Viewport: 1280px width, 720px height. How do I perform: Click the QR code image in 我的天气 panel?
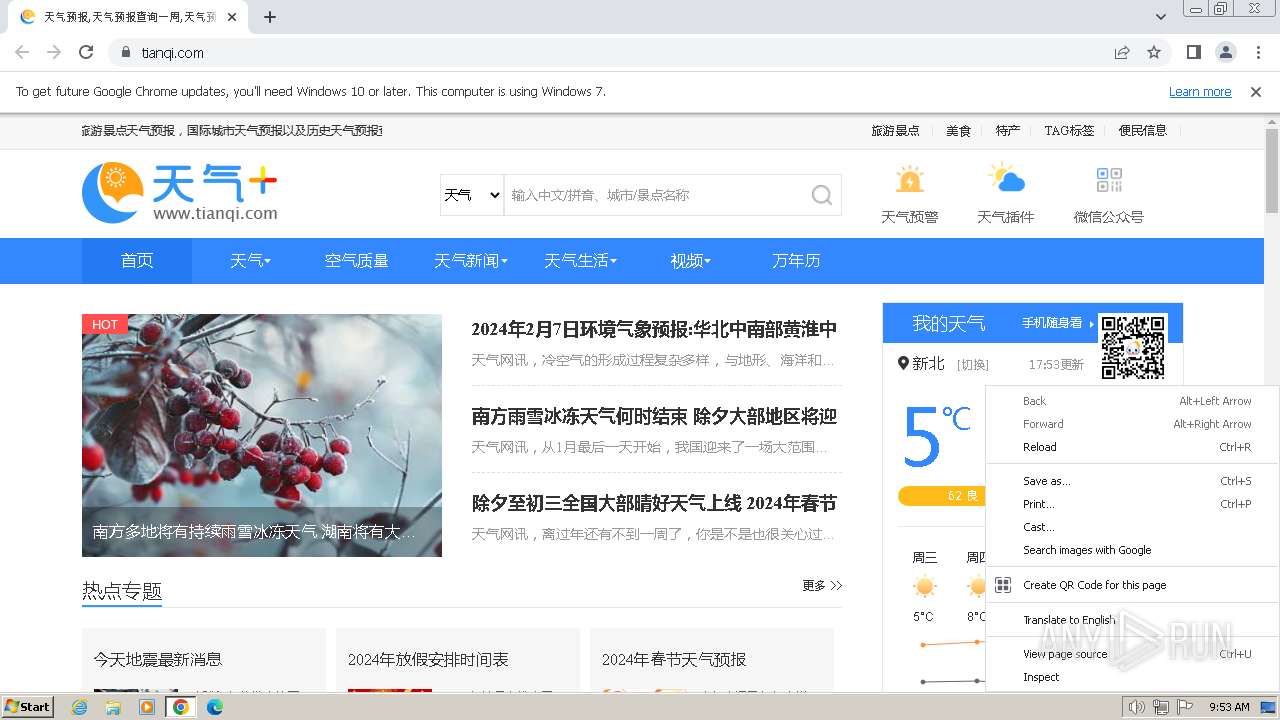click(x=1133, y=347)
